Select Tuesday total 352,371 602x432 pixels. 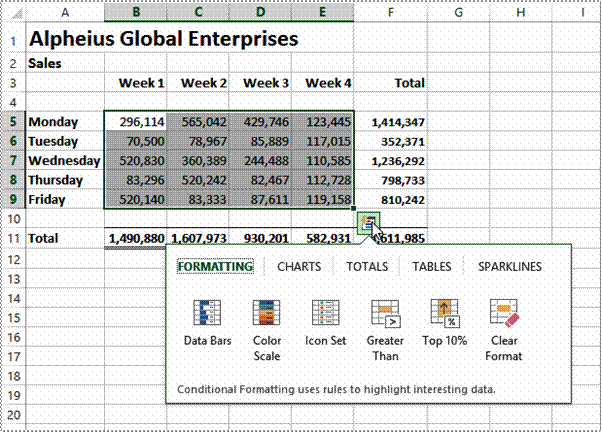(390, 141)
